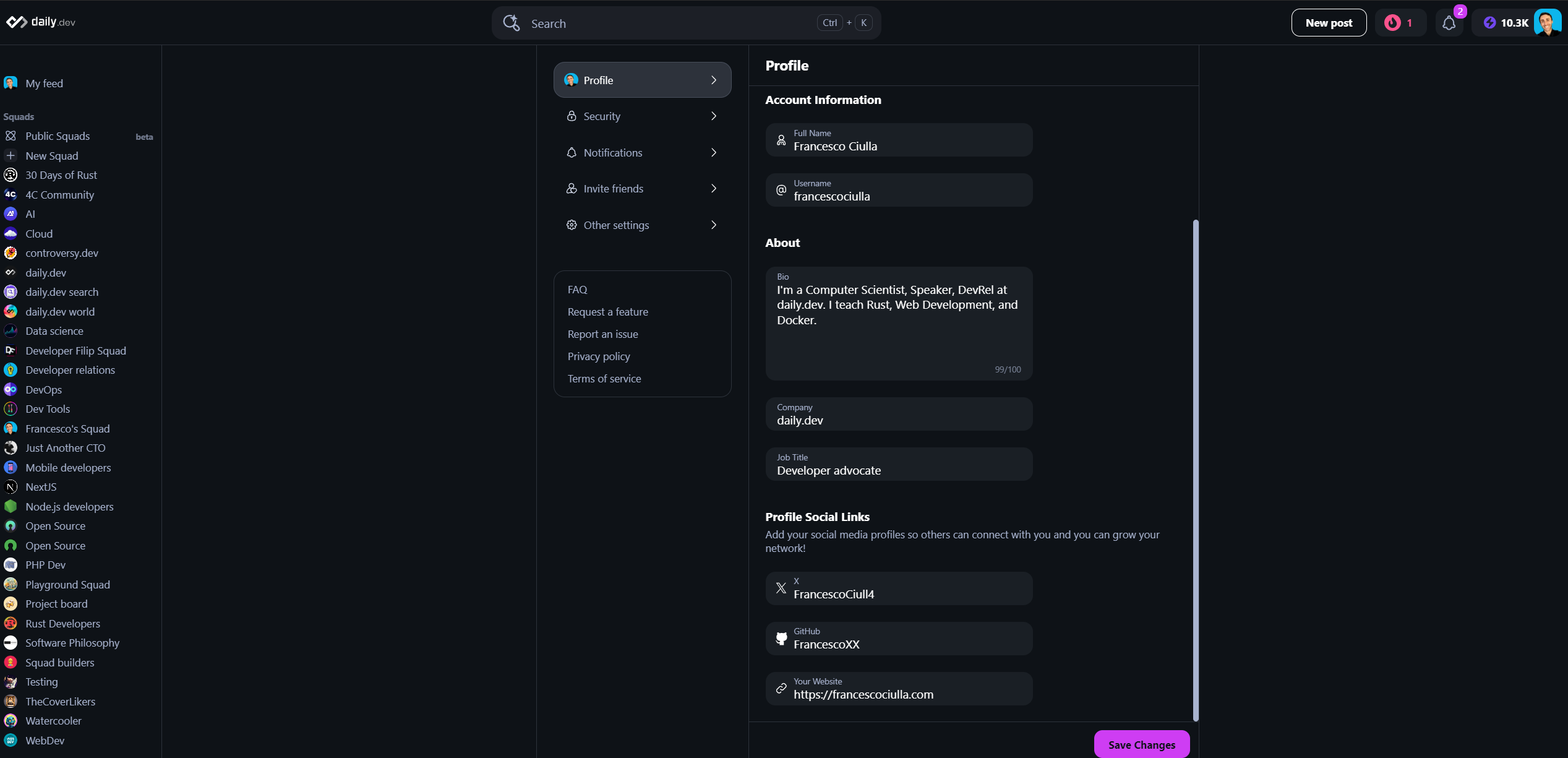1568x758 pixels.
Task: Expand the Other settings chevron
Action: (x=714, y=225)
